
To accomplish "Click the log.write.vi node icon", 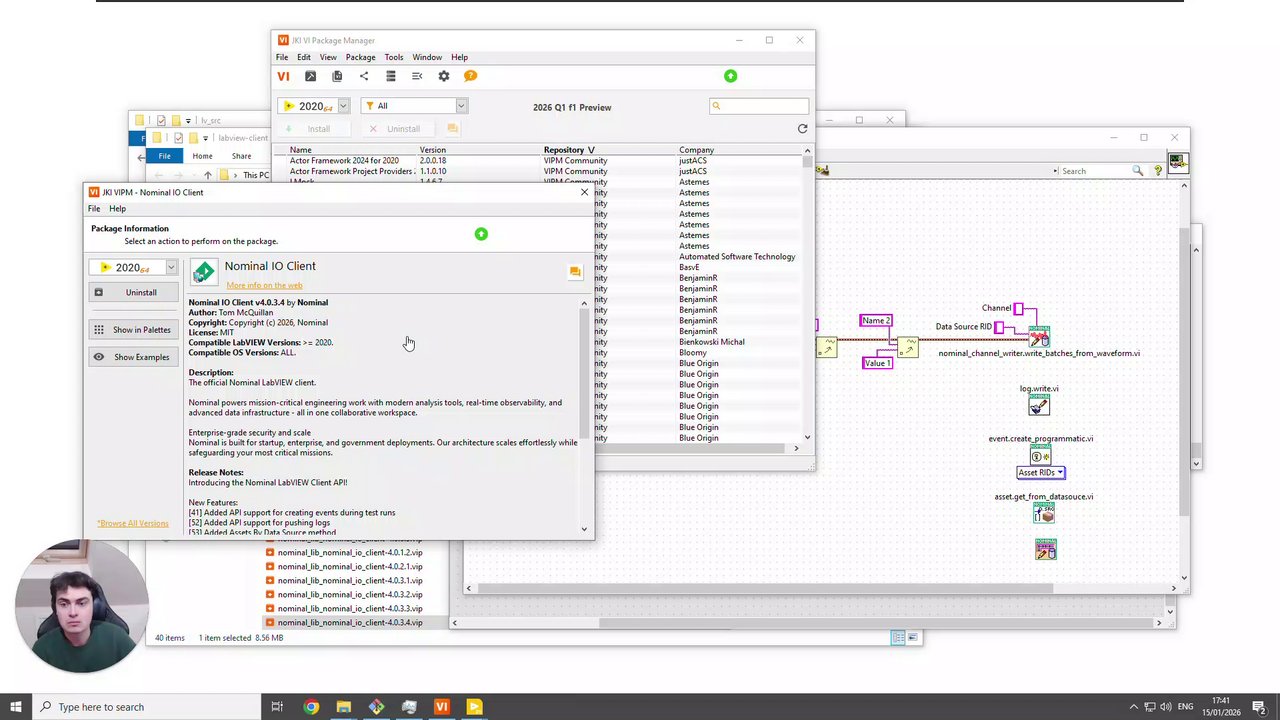I will pyautogui.click(x=1039, y=404).
